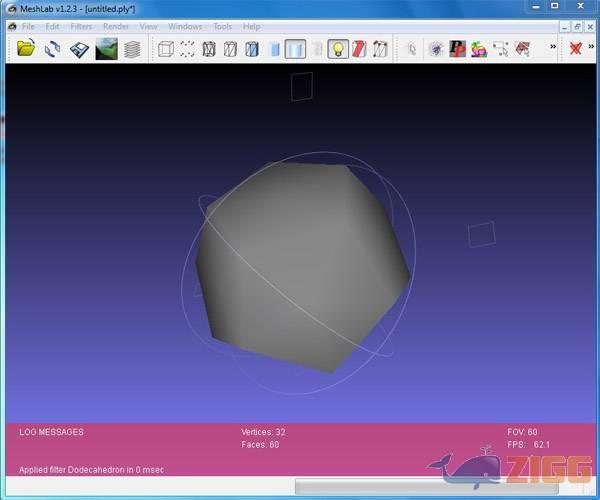Expand the toolbar overflow chevron
This screenshot has height=500, width=600.
(553, 47)
